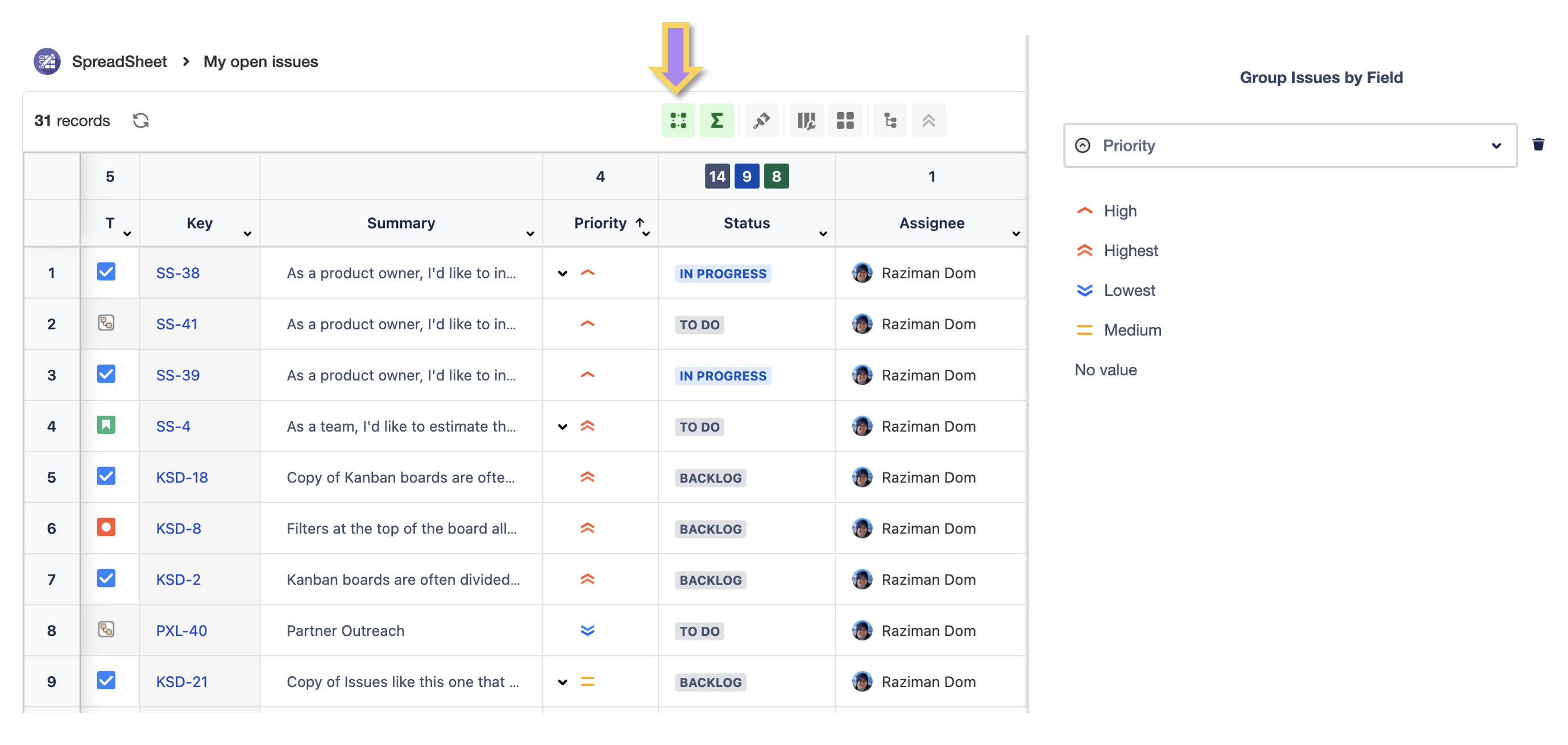Screen dimensions: 1568x745
Task: Open the T column header dropdown arrow
Action: [127, 234]
